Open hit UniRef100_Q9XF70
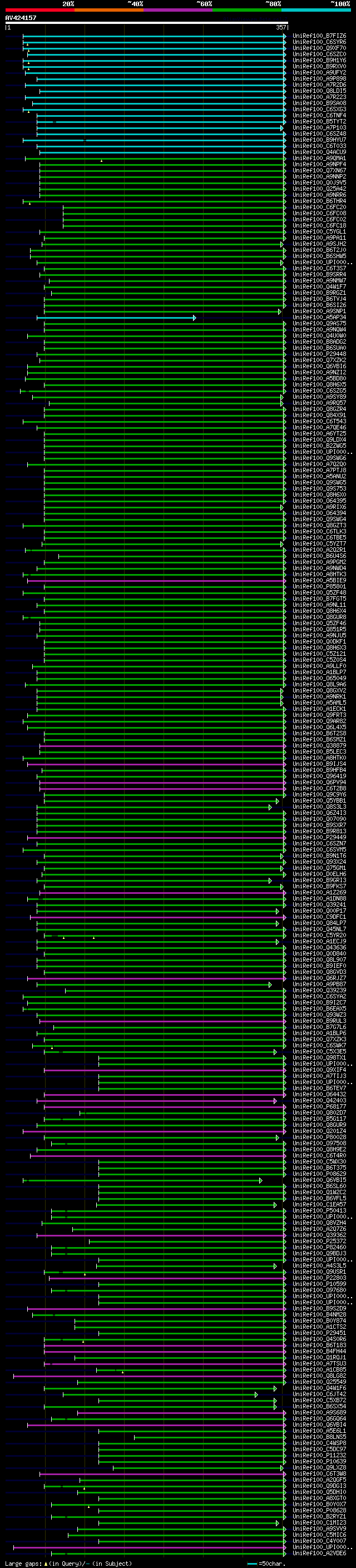This screenshot has height=1568, width=356. pos(319,48)
